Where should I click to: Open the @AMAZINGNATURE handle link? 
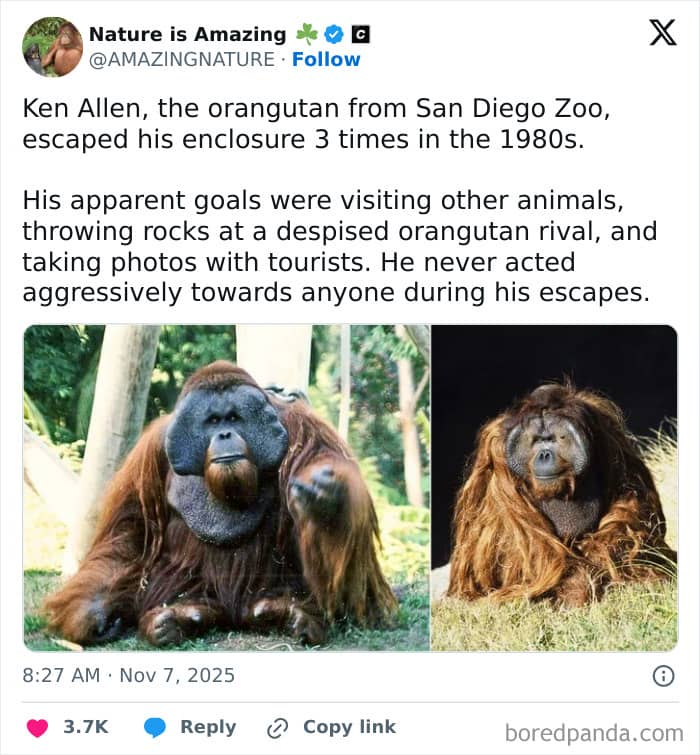click(x=181, y=59)
